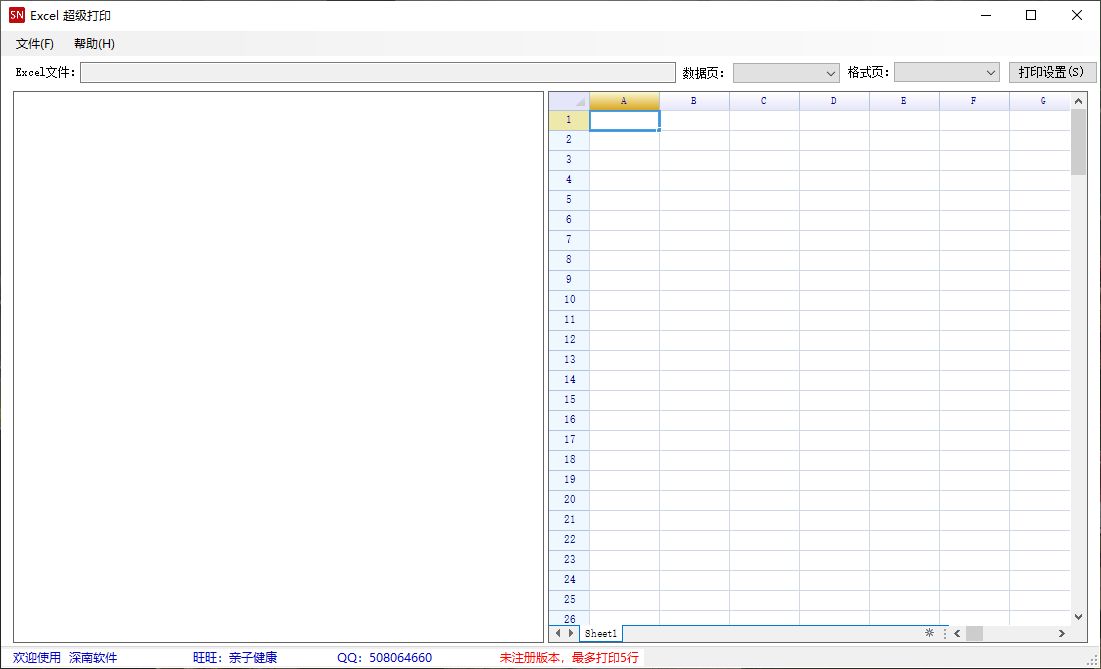Viewport: 1101px width, 669px height.
Task: Click the horizontal scrollbar thumb
Action: pos(975,633)
